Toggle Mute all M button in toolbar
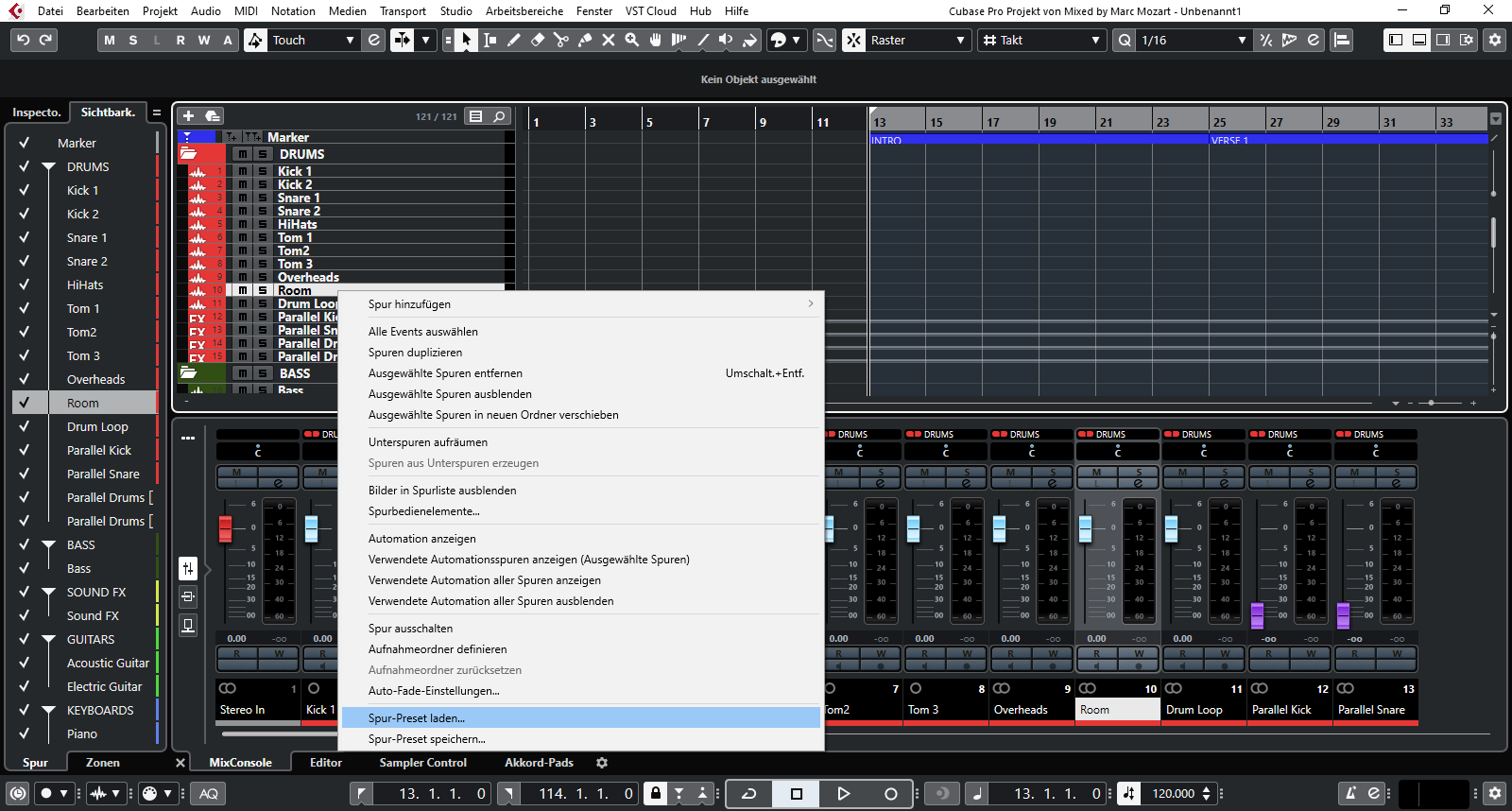The image size is (1512, 811). (110, 40)
